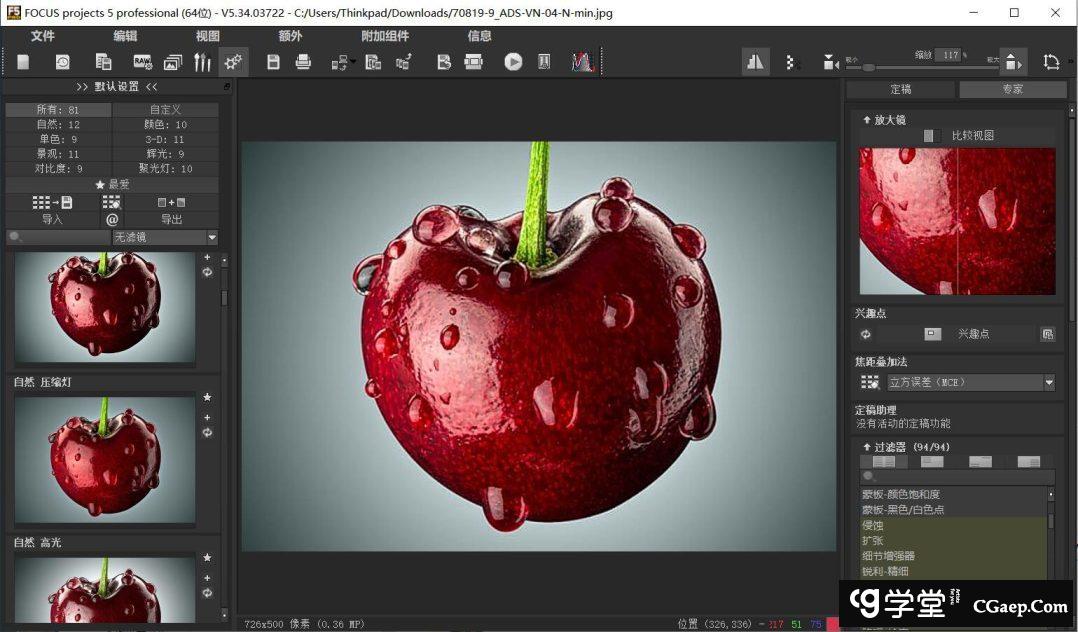Click the print icon in the toolbar

[x=303, y=62]
